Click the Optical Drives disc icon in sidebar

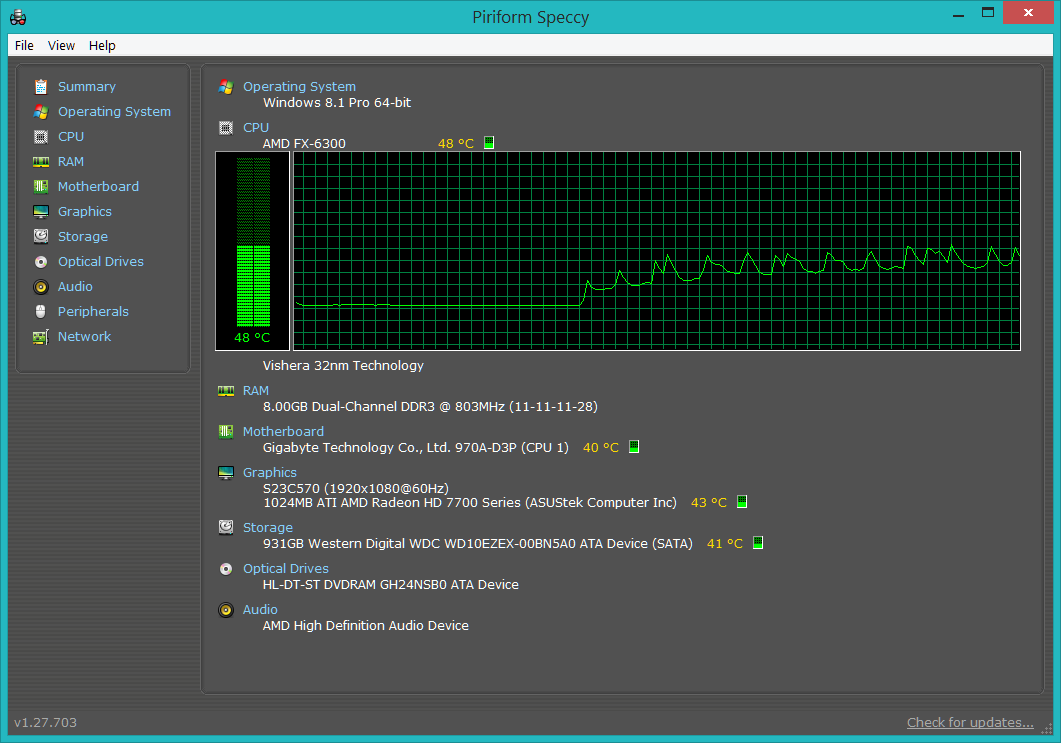pyautogui.click(x=41, y=262)
